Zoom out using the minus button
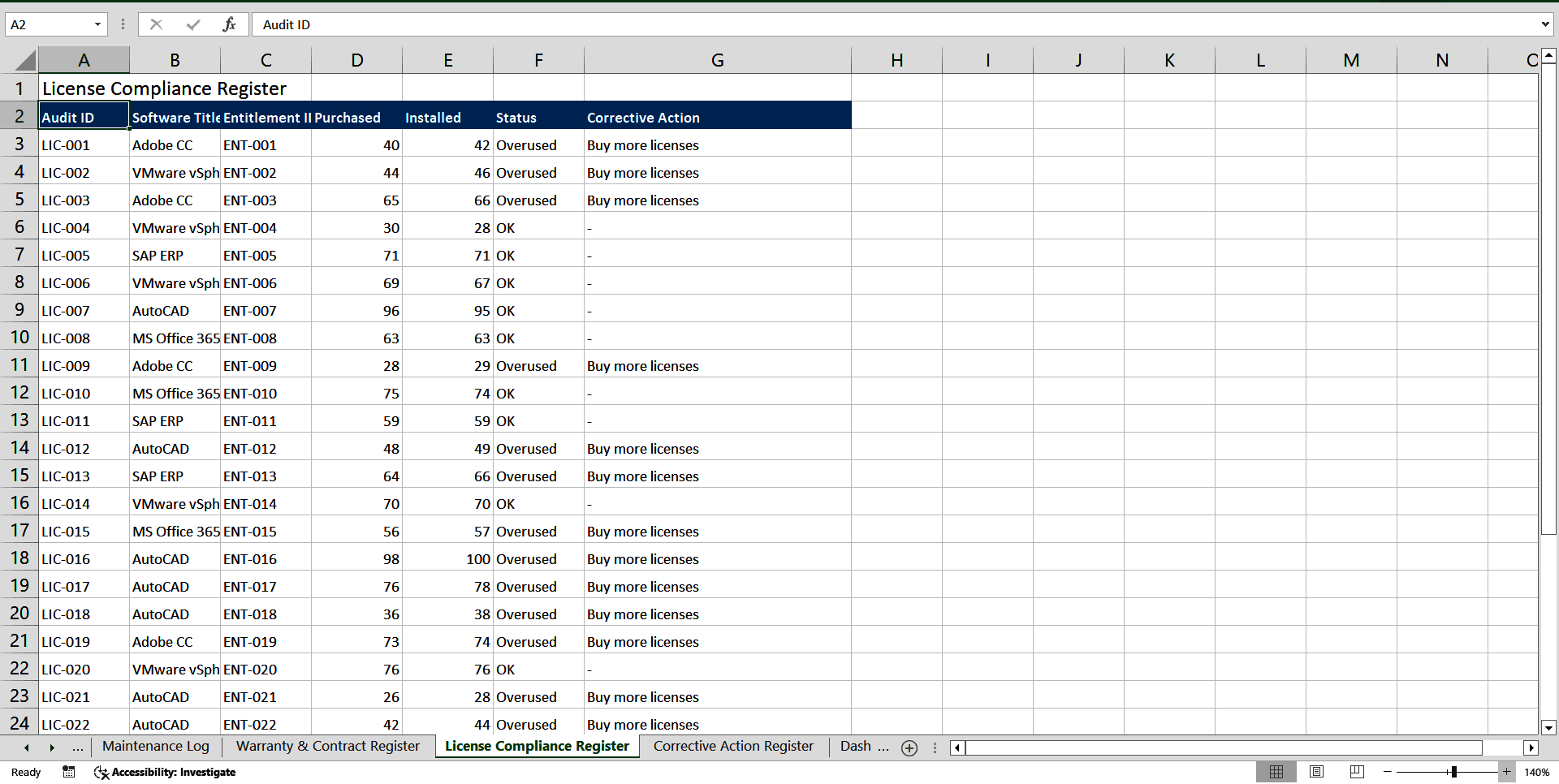The image size is (1559, 784). pos(1388,772)
